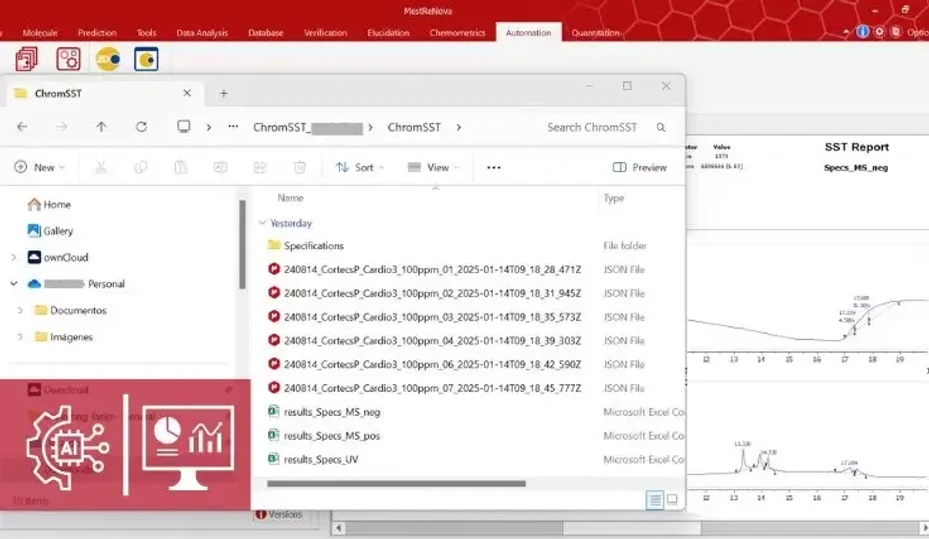Open the Chemometrics ribbon tab
929x539 pixels.
click(x=457, y=33)
